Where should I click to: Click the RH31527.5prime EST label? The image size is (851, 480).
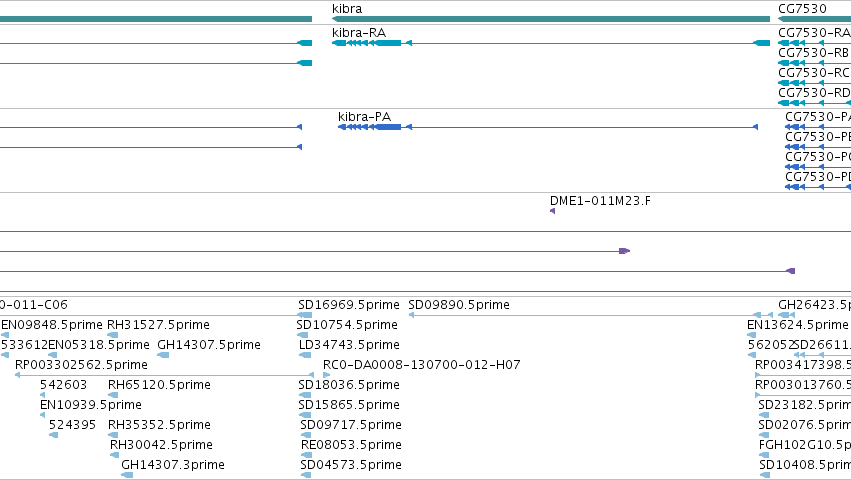coord(158,325)
